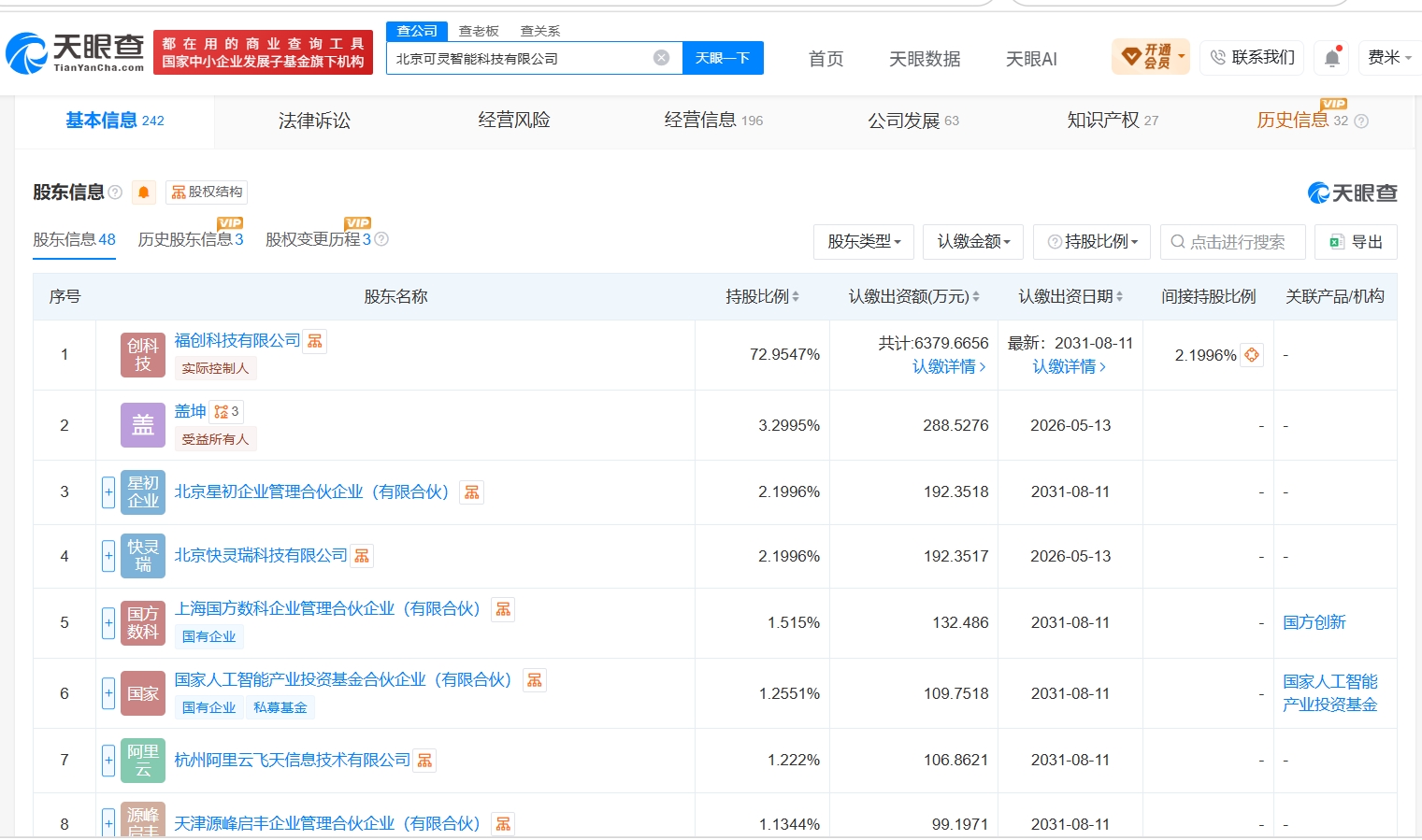Expand row 6 国家人工智能产业投资基金

coord(108,693)
